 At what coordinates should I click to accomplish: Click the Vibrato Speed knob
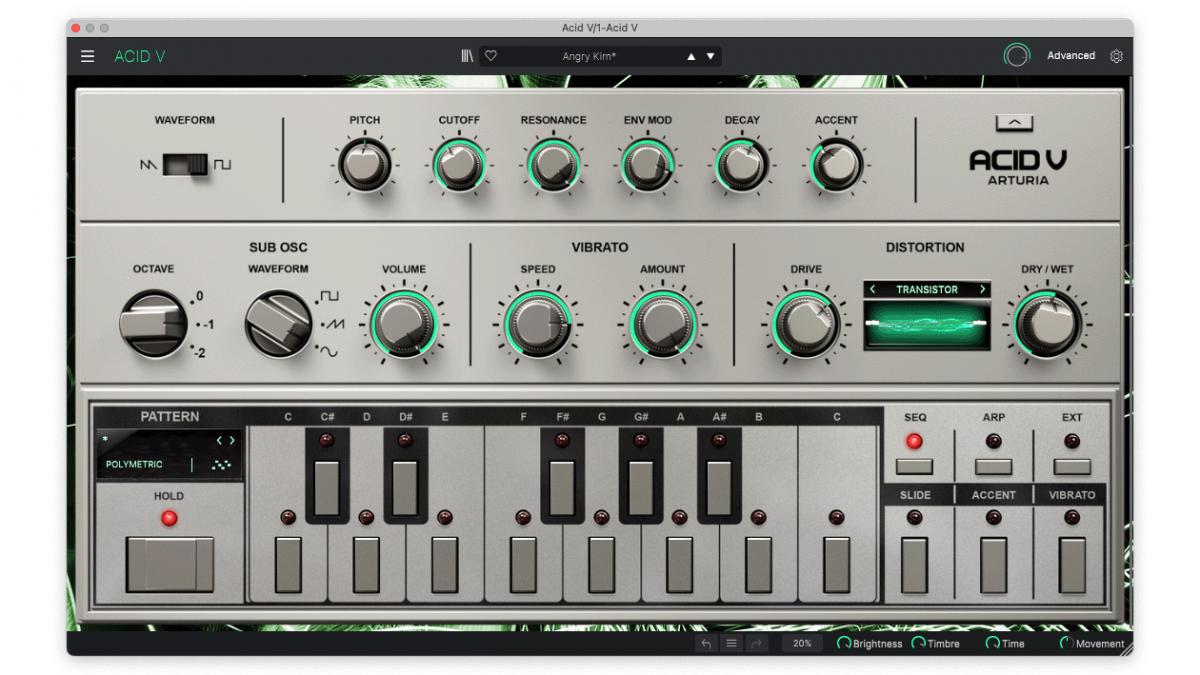(x=537, y=325)
